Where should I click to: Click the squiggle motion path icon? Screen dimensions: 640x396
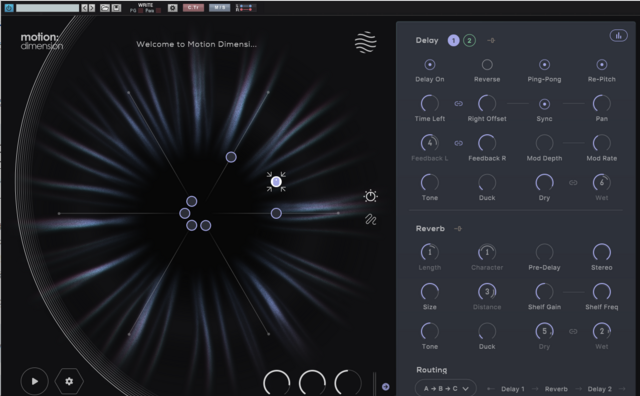[371, 220]
